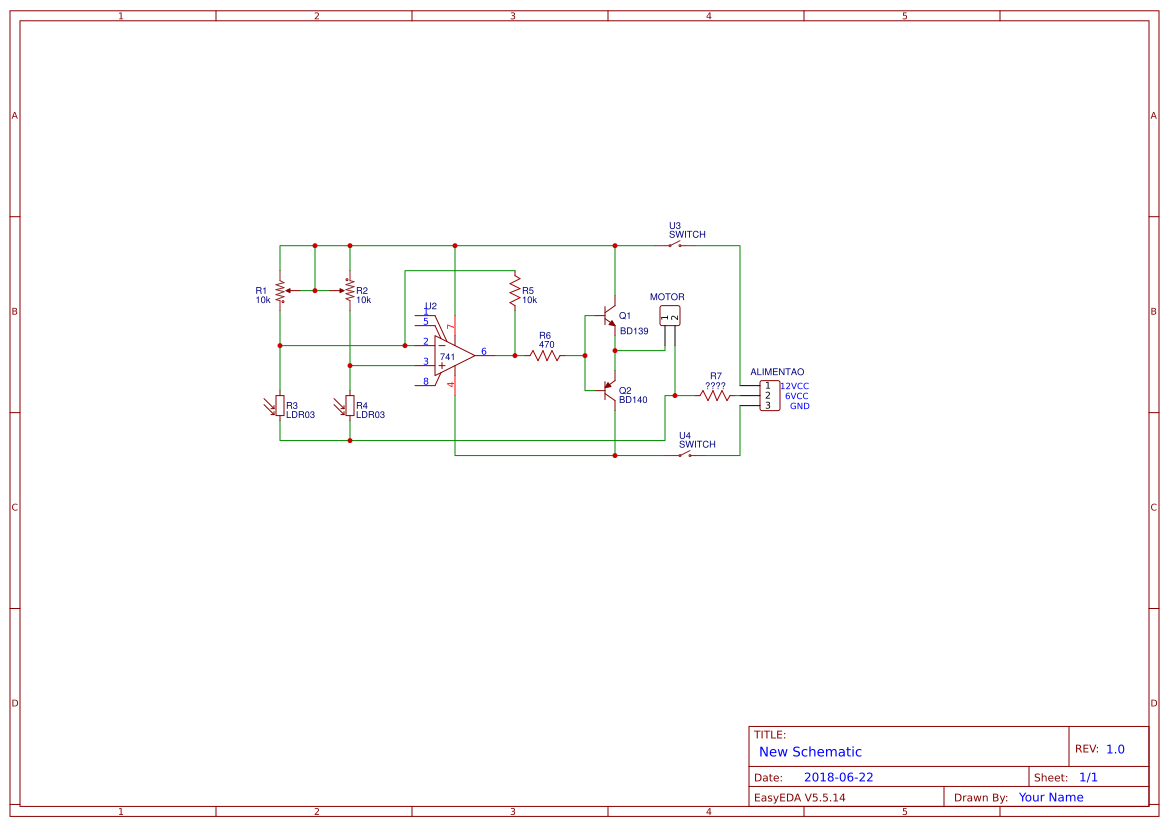Click the "BD140" transistor part name
The height and width of the screenshot is (827, 1169).
pyautogui.click(x=633, y=400)
